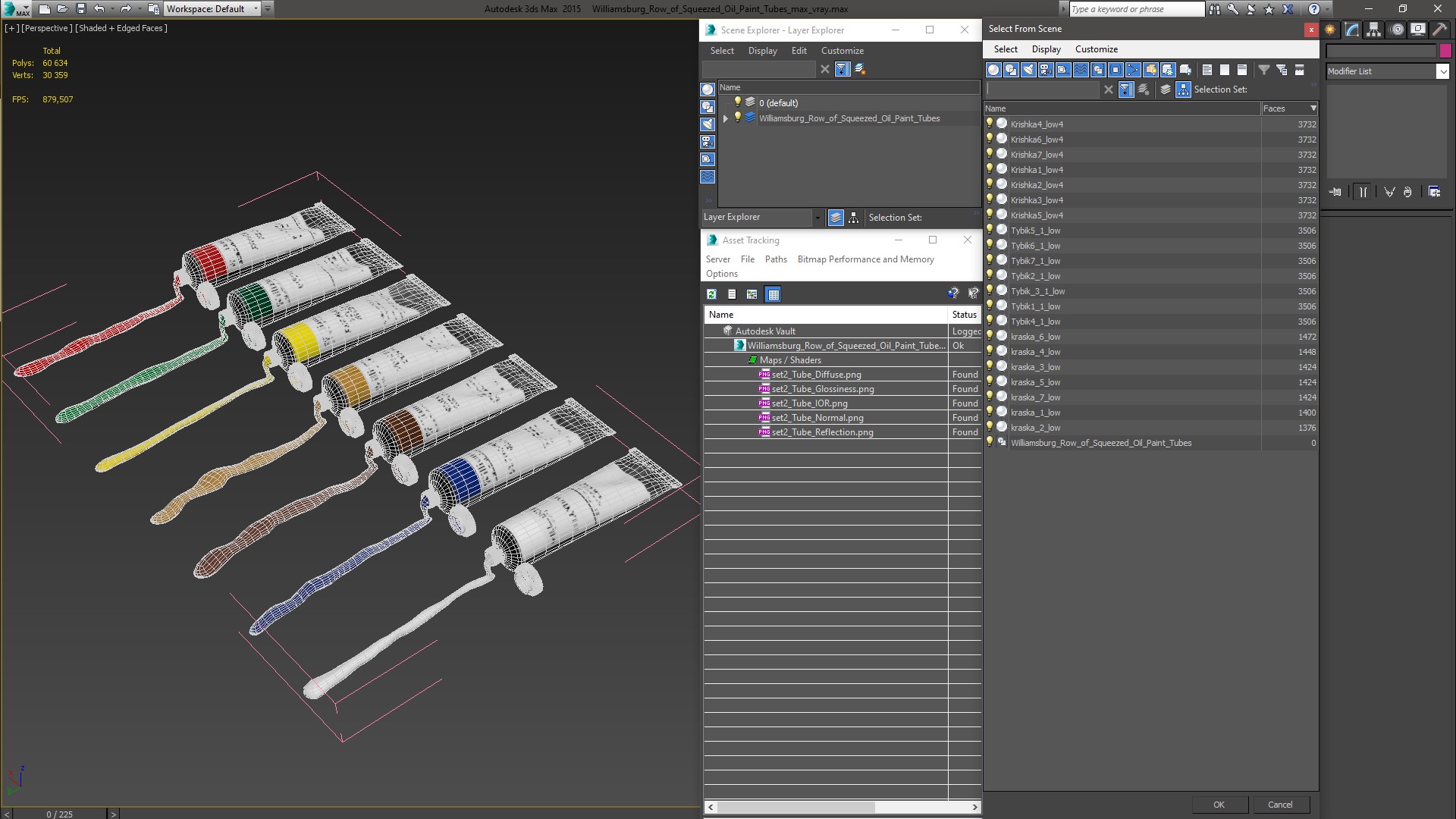Toggle Display Lights filter in Scene Explorer sidebar

(708, 124)
